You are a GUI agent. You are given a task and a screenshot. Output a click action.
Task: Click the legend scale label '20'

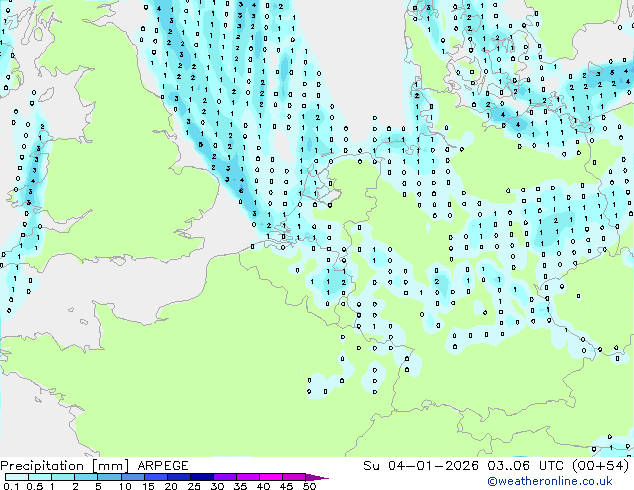[x=171, y=486]
